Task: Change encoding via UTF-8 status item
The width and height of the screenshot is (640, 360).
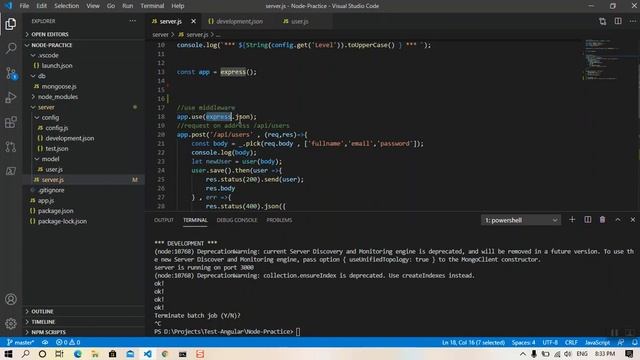Action: tap(550, 342)
